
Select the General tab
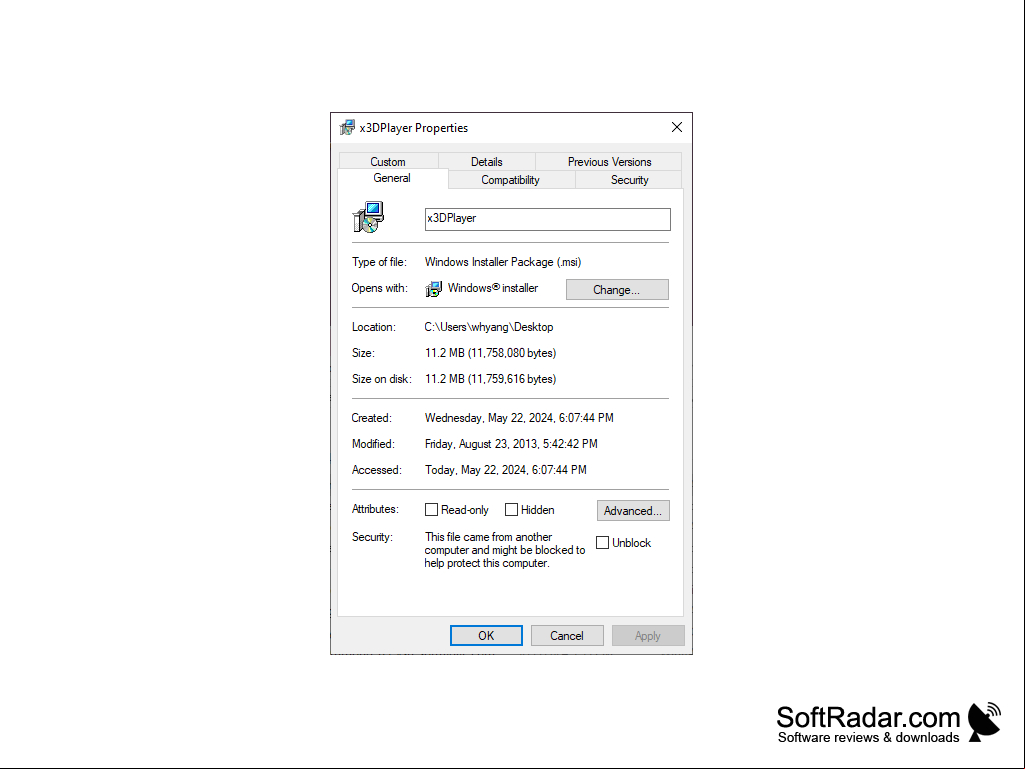392,178
